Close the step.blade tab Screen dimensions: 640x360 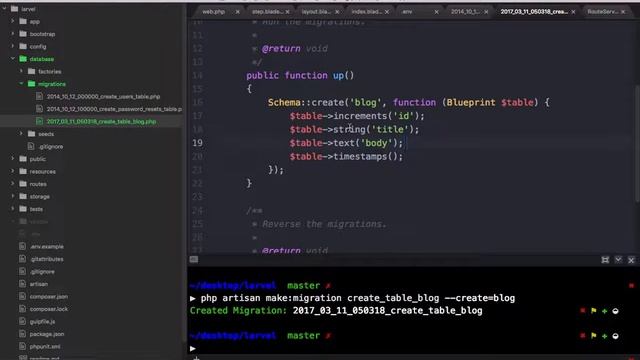tap(287, 12)
